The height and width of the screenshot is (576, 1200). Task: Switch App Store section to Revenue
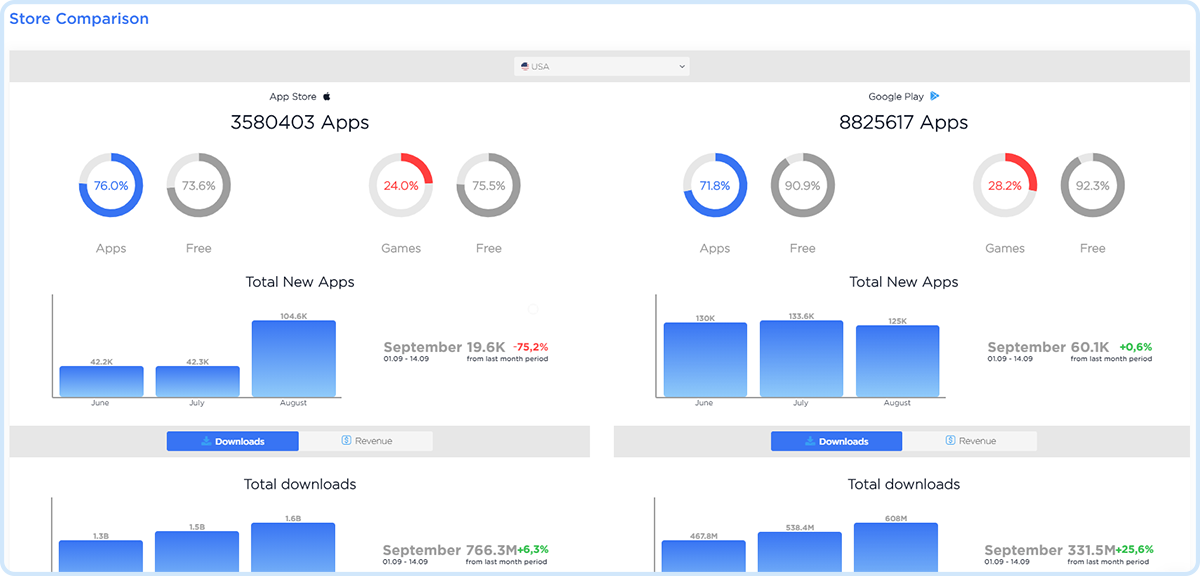[x=367, y=441]
